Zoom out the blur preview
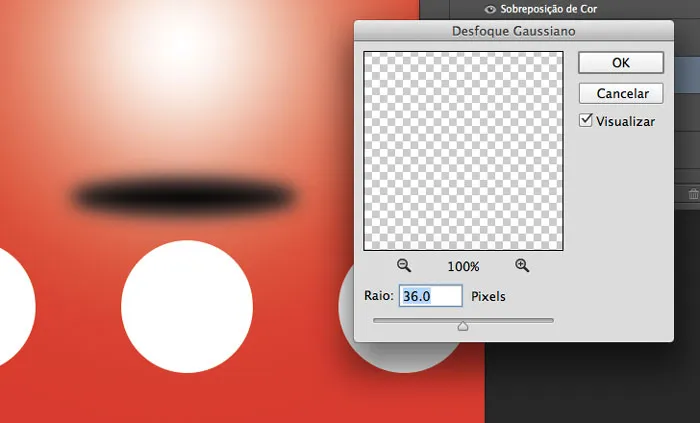 tap(404, 265)
